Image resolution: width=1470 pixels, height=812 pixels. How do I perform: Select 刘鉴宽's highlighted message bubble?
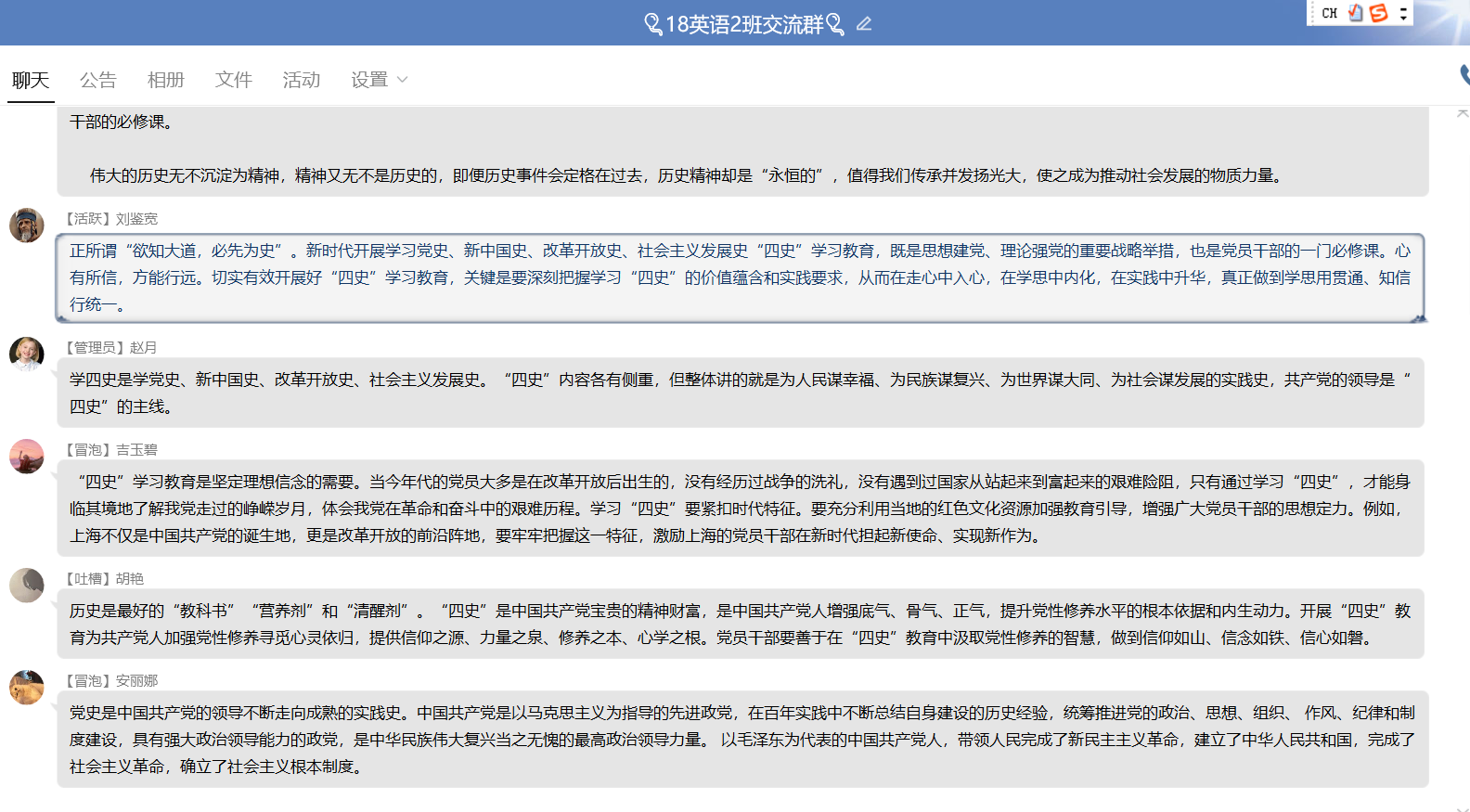tap(740, 277)
